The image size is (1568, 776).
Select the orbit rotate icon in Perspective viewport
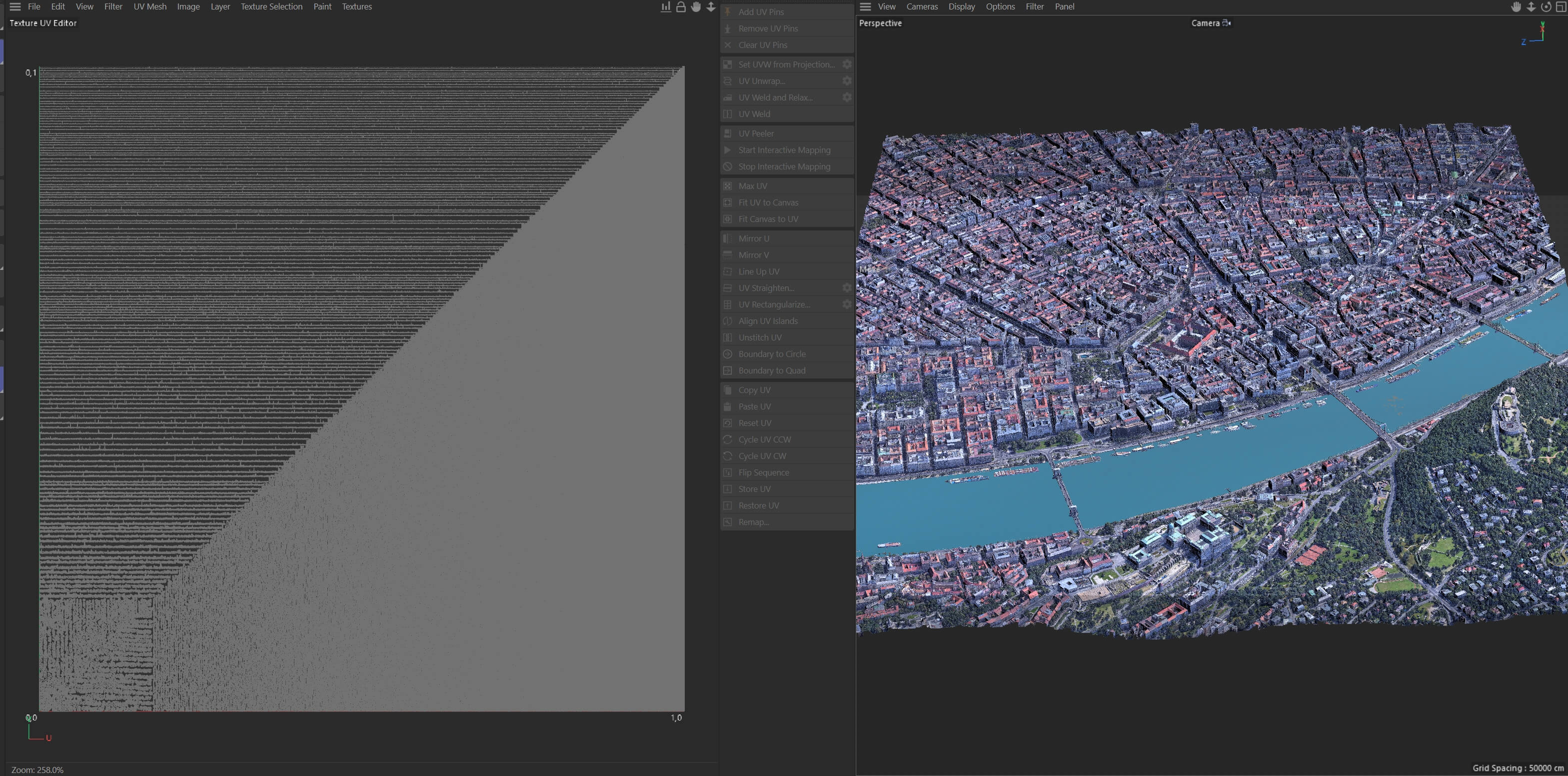point(1546,6)
